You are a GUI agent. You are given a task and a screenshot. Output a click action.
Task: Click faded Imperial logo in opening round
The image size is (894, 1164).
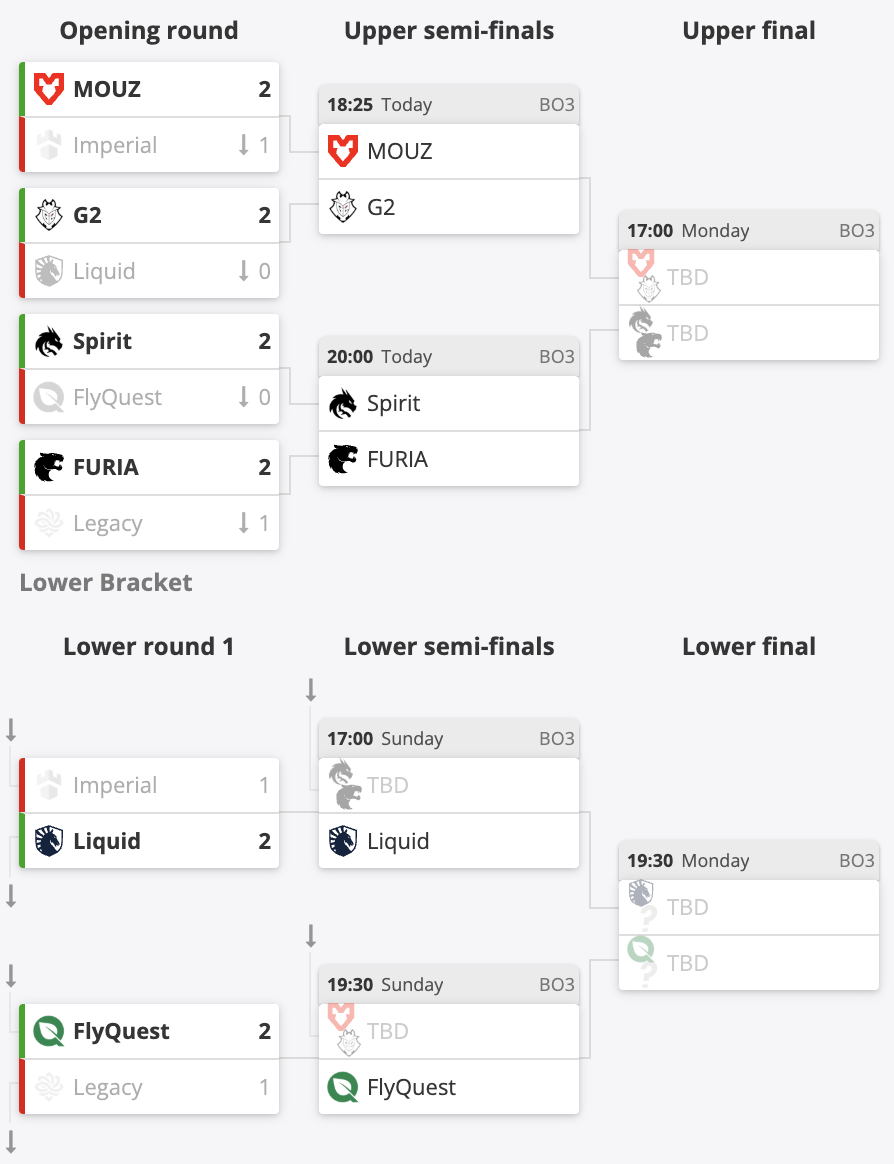[x=49, y=145]
